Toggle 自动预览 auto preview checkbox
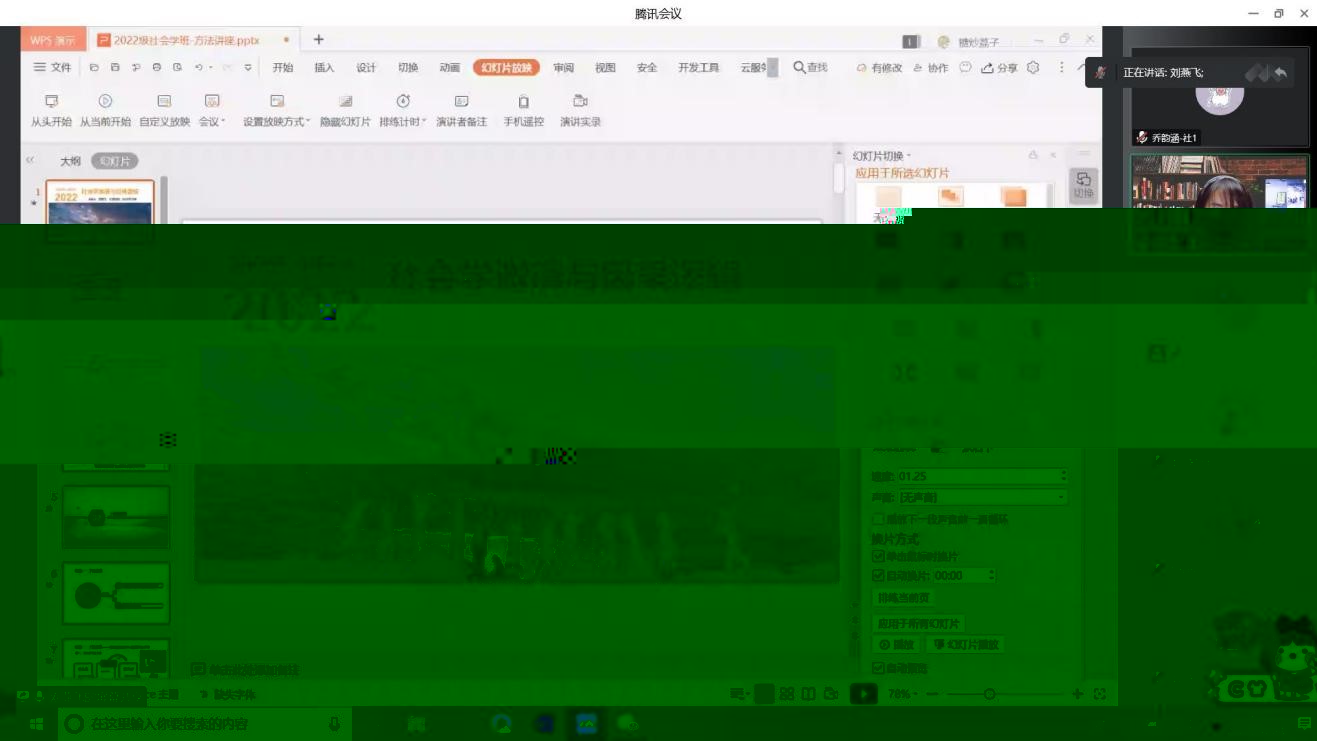This screenshot has height=741, width=1317. coord(879,668)
